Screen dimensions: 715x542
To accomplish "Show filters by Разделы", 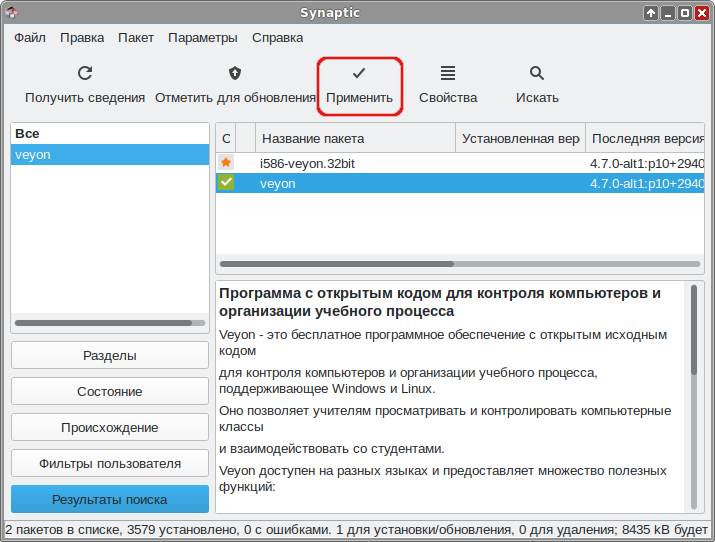I will [x=110, y=355].
